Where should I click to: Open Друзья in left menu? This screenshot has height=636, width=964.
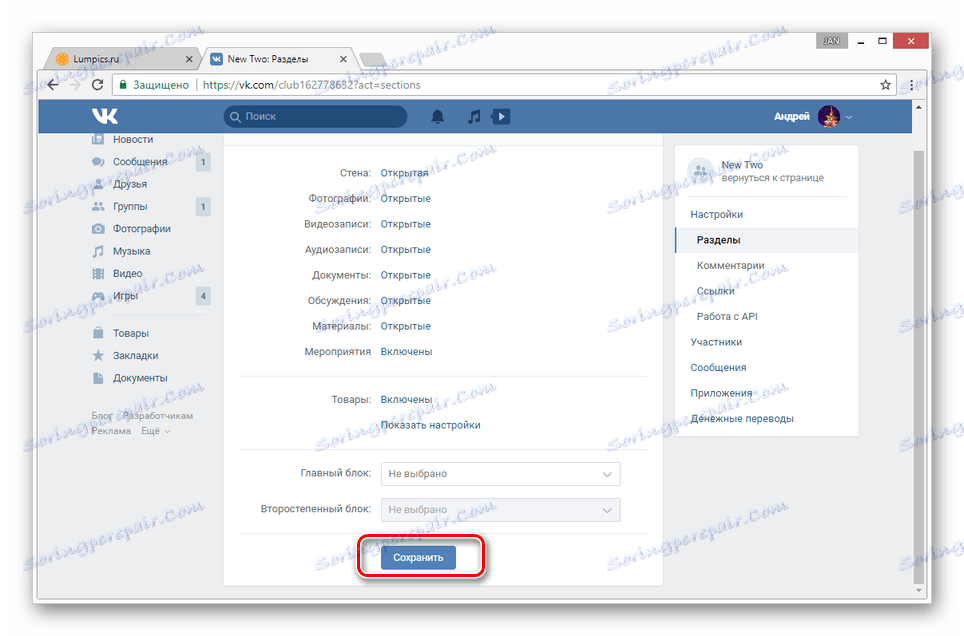130,184
